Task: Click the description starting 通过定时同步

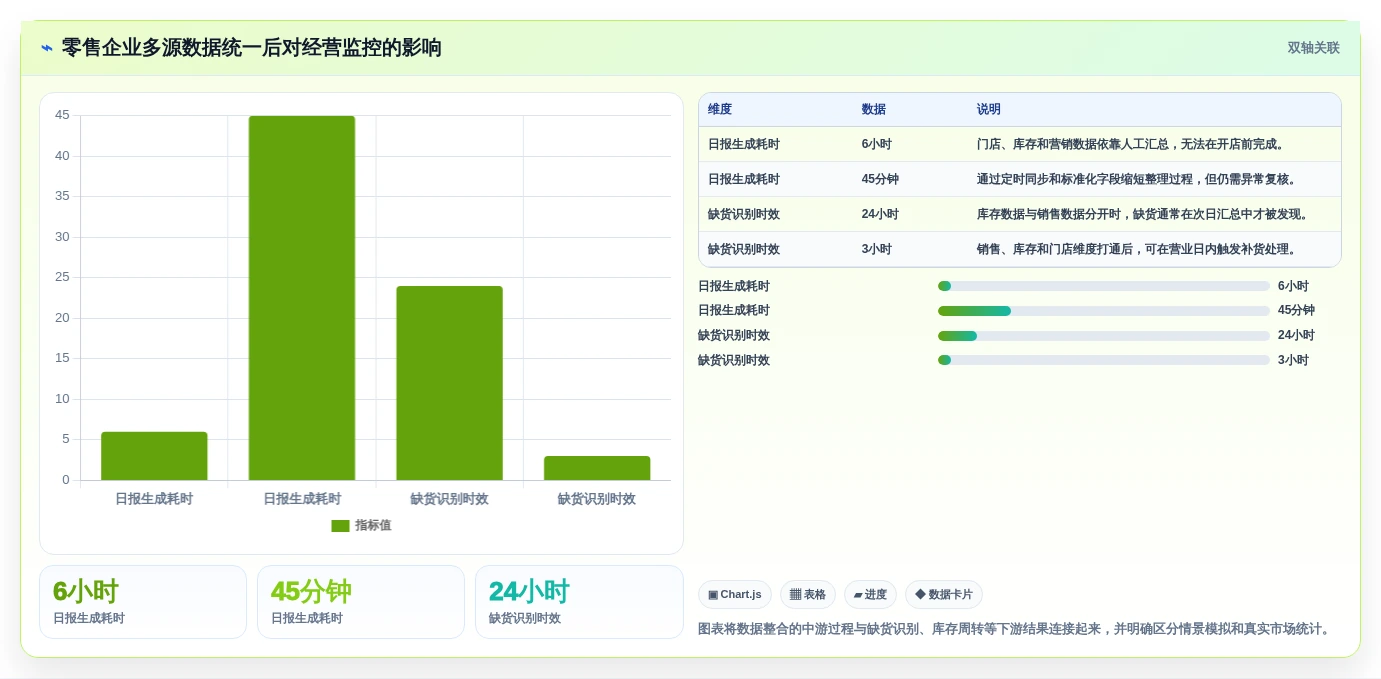Action: [1137, 179]
